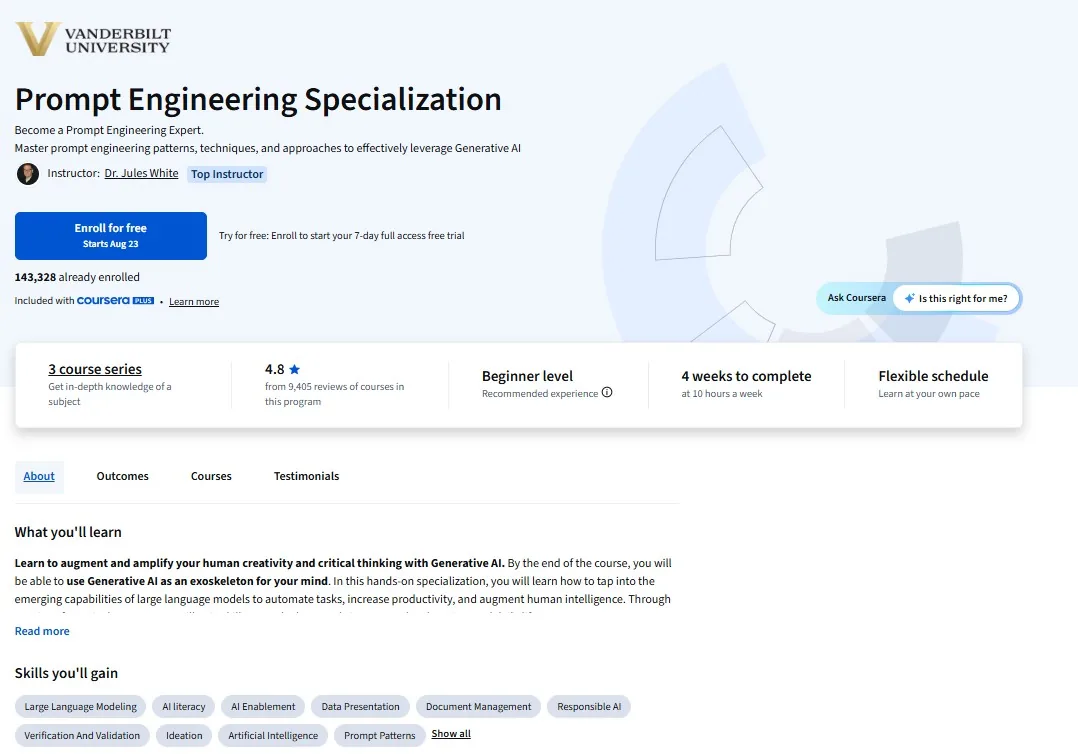Click the 'Learn at your own pace' text
The image size is (1078, 754).
coord(929,394)
